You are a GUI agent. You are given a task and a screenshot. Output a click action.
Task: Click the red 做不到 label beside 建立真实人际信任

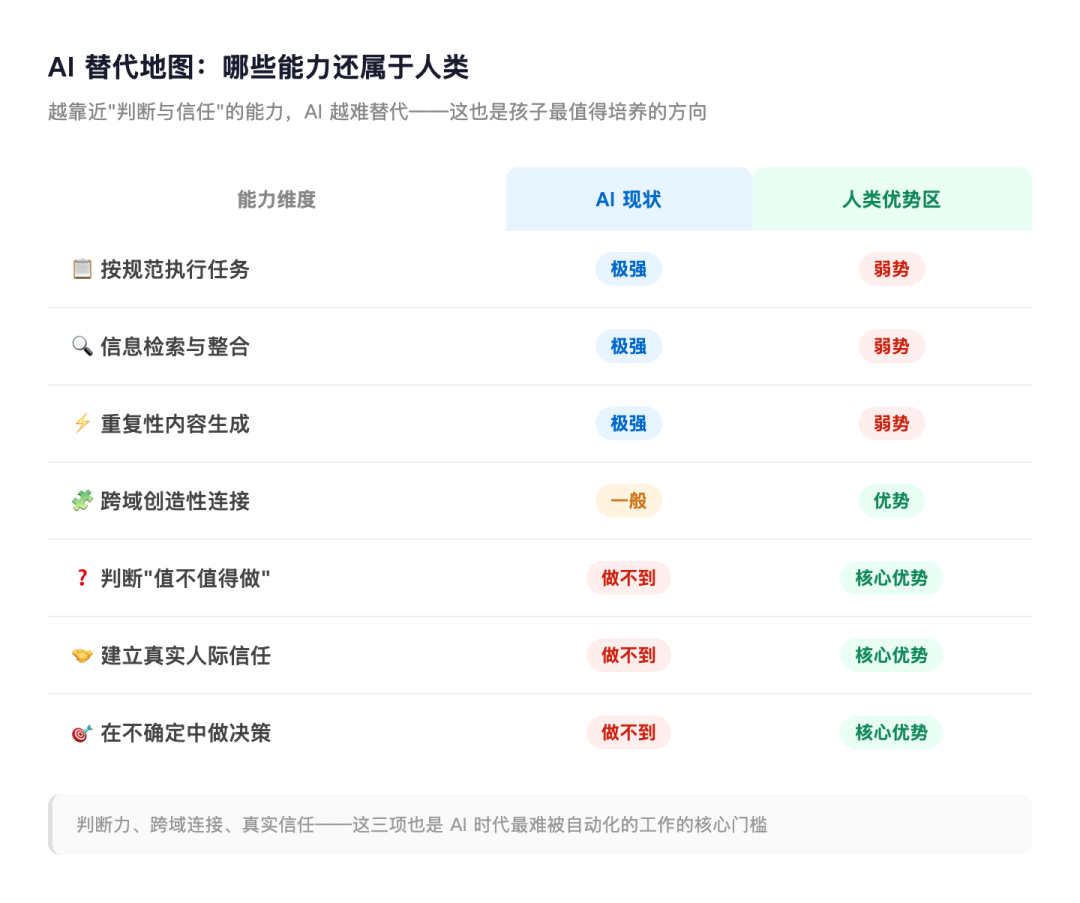tap(628, 655)
